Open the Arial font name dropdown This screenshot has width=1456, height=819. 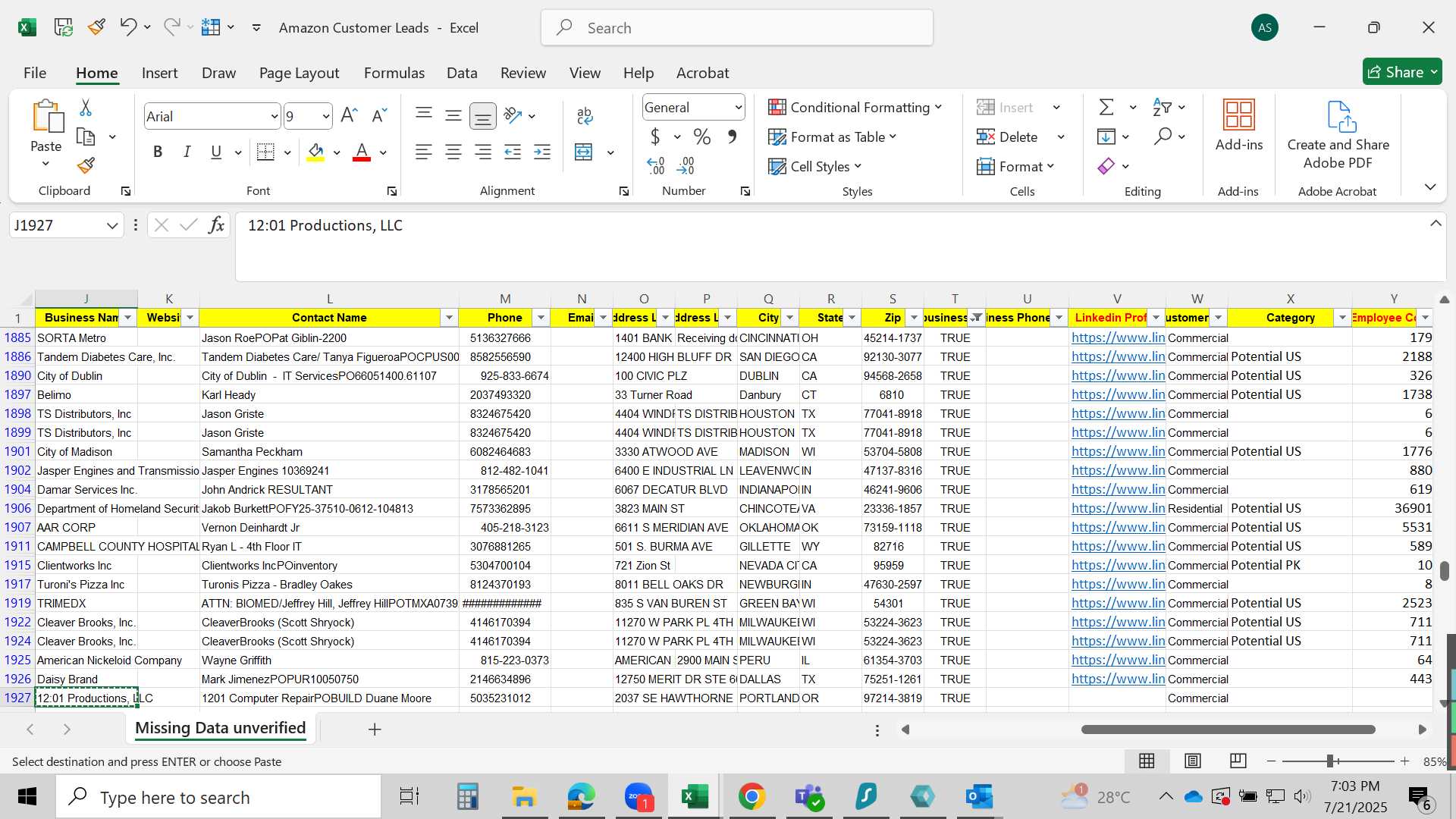pyautogui.click(x=275, y=116)
